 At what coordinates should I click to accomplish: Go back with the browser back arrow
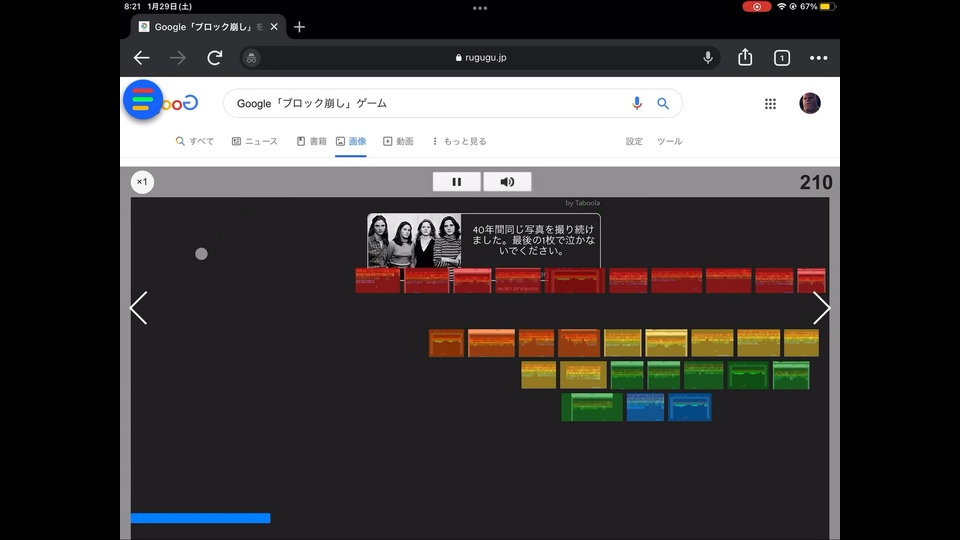tap(141, 58)
